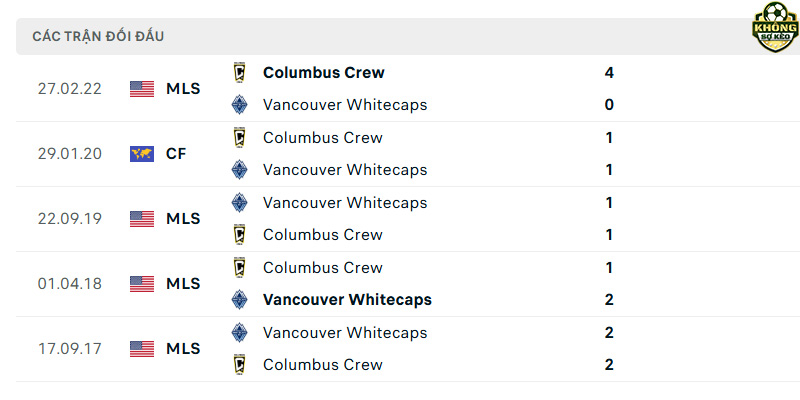Open the 29.01.20 match date
The height and width of the screenshot is (400, 800).
pos(70,154)
